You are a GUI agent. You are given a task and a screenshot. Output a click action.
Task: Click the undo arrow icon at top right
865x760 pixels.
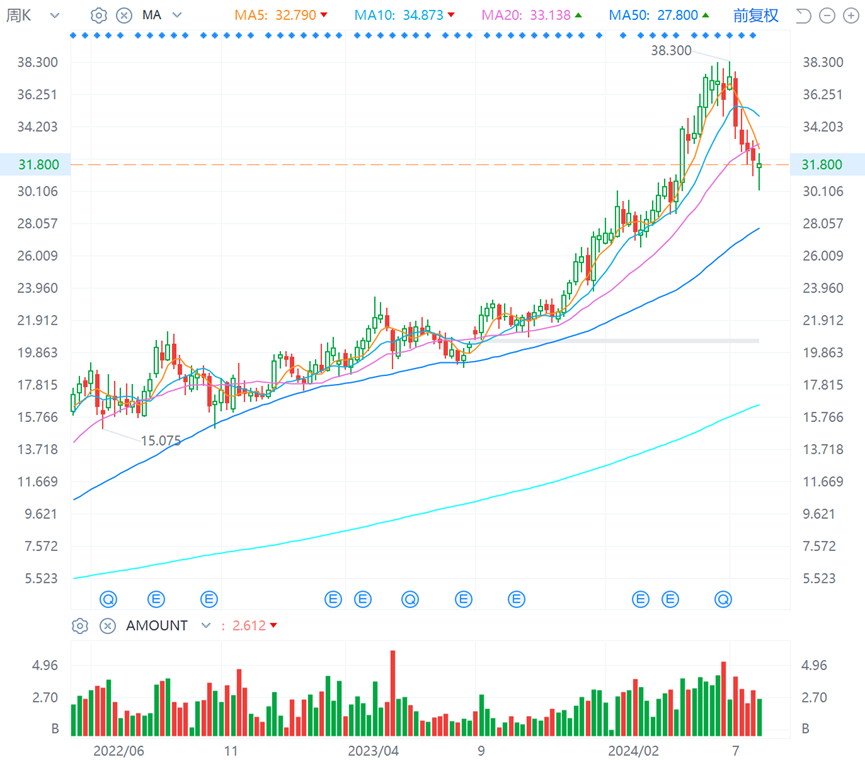pos(803,16)
